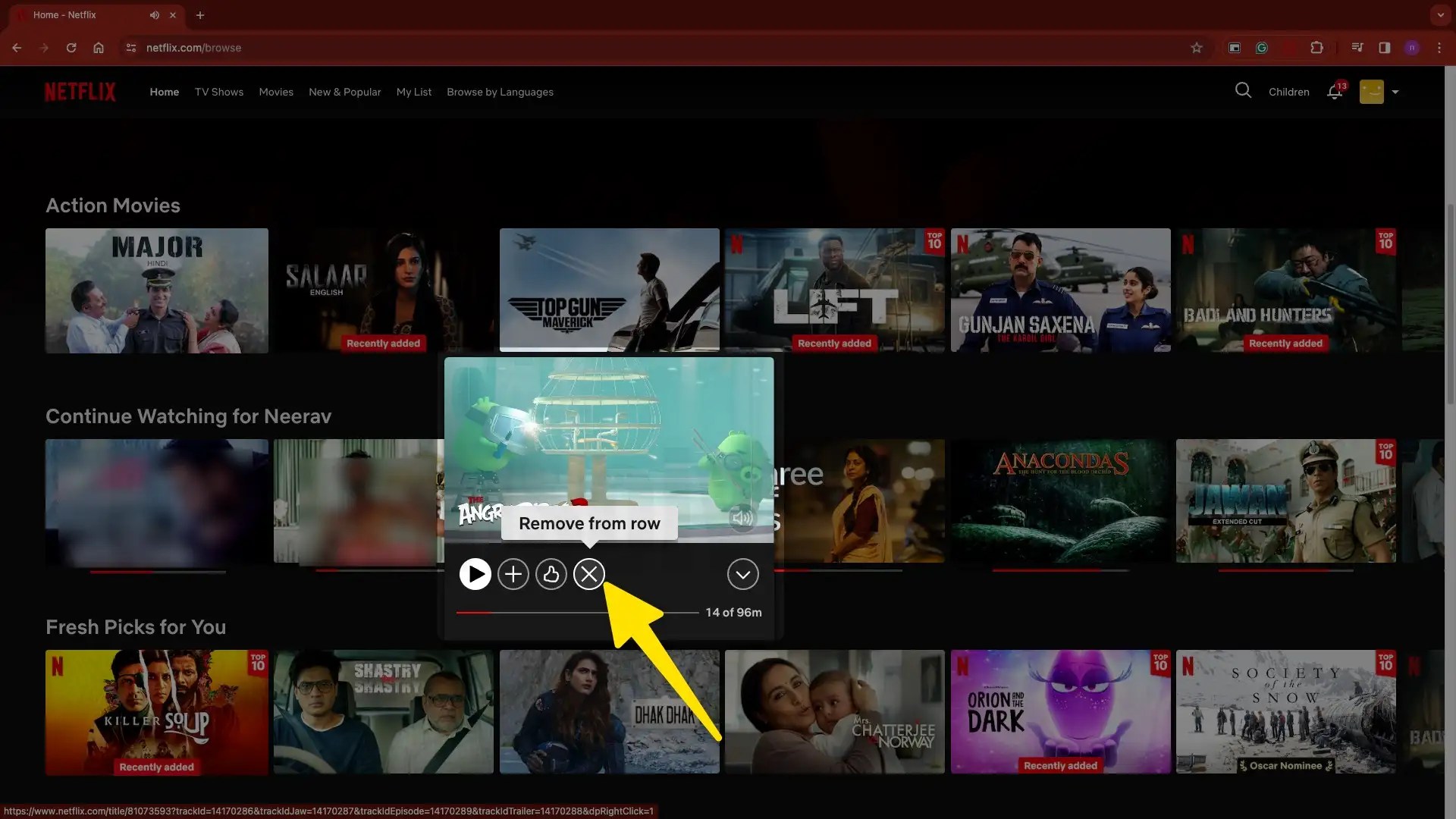Click the Netflix logo to go home
The height and width of the screenshot is (819, 1456).
tap(80, 91)
